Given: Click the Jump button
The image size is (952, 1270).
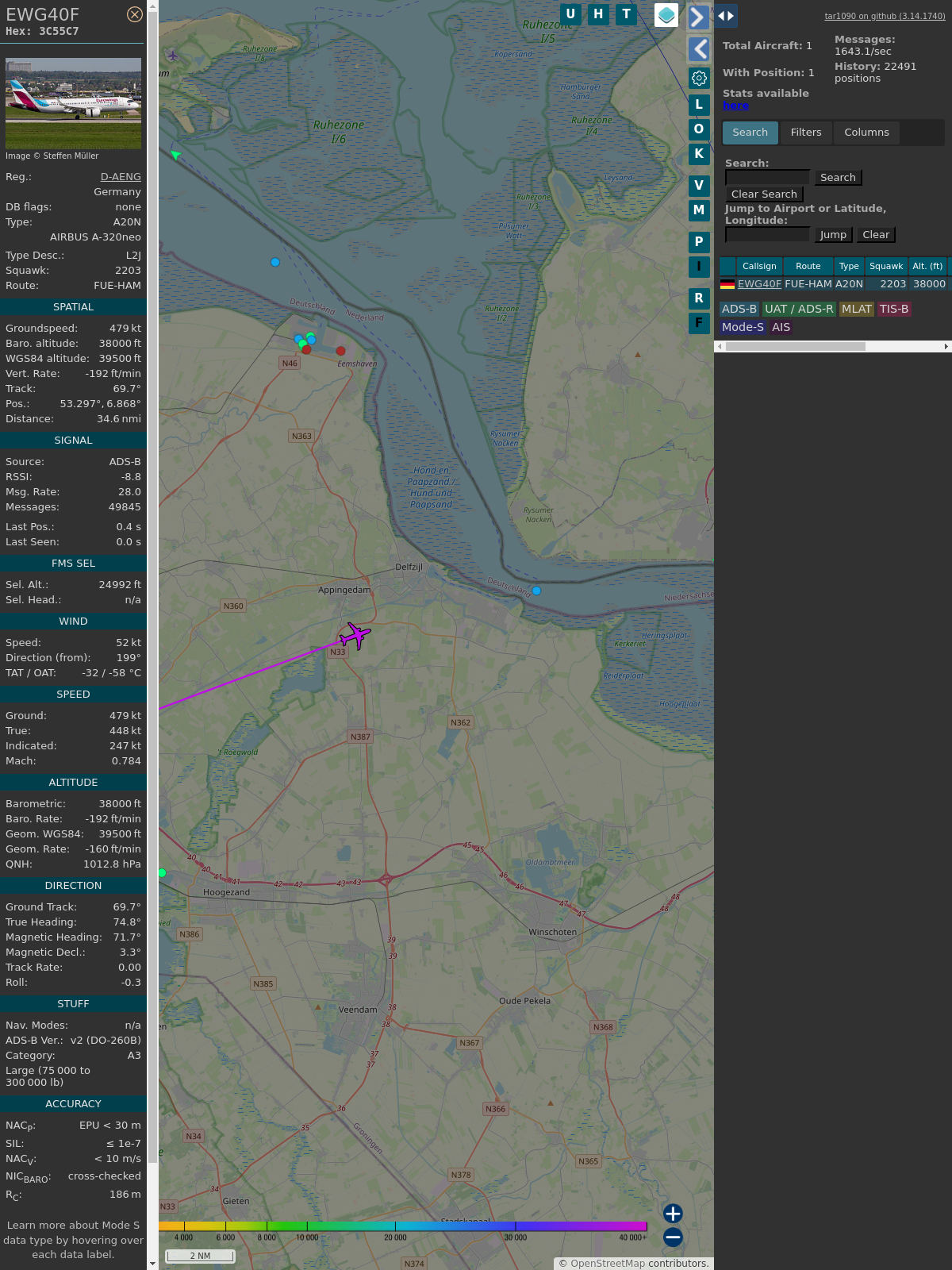Looking at the screenshot, I should pyautogui.click(x=833, y=235).
